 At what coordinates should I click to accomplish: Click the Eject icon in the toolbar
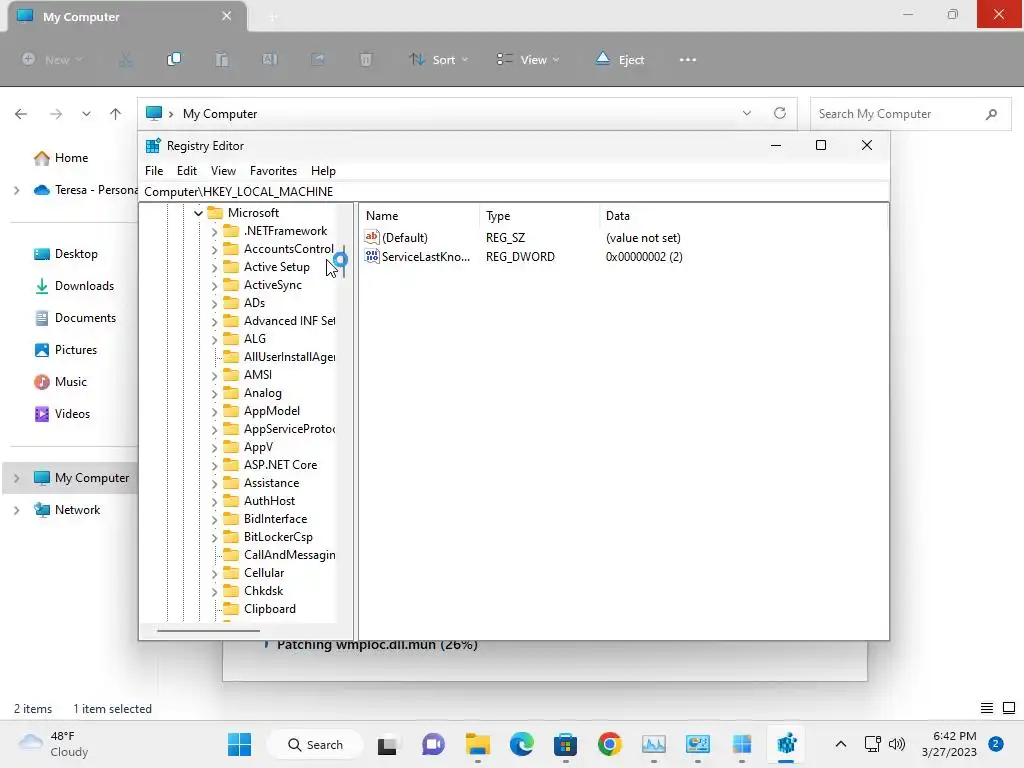point(620,59)
